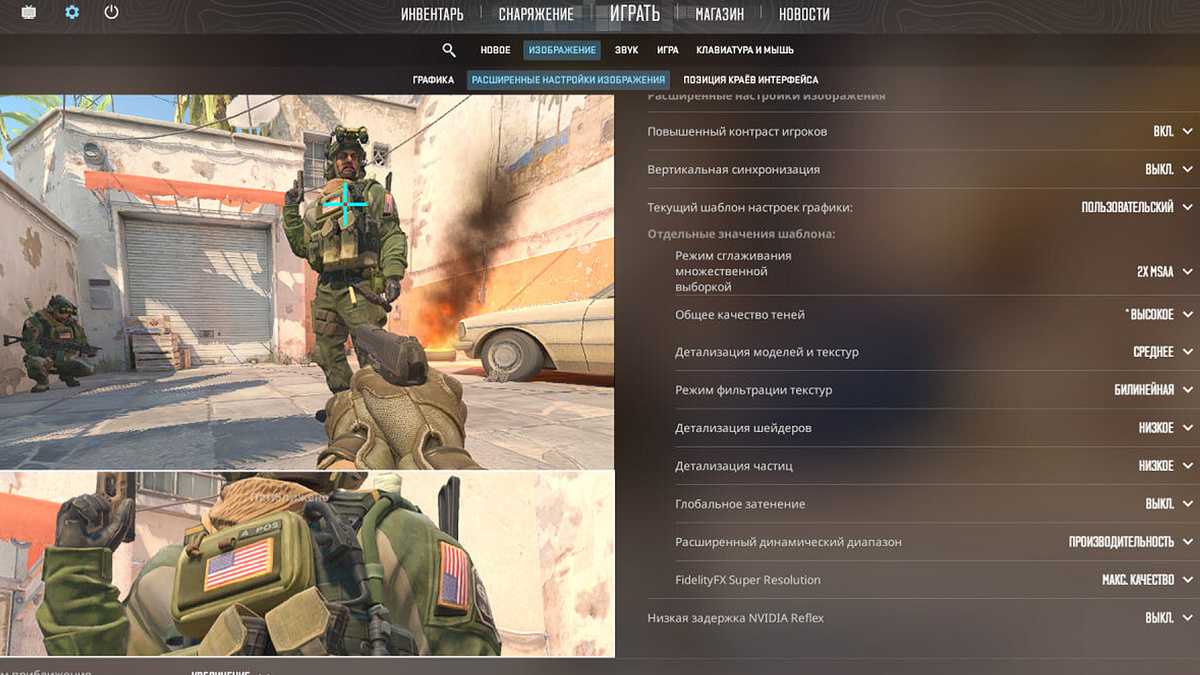Click Режим сглаживания множественной выборкой label
This screenshot has width=1200, height=675.
pos(733,271)
